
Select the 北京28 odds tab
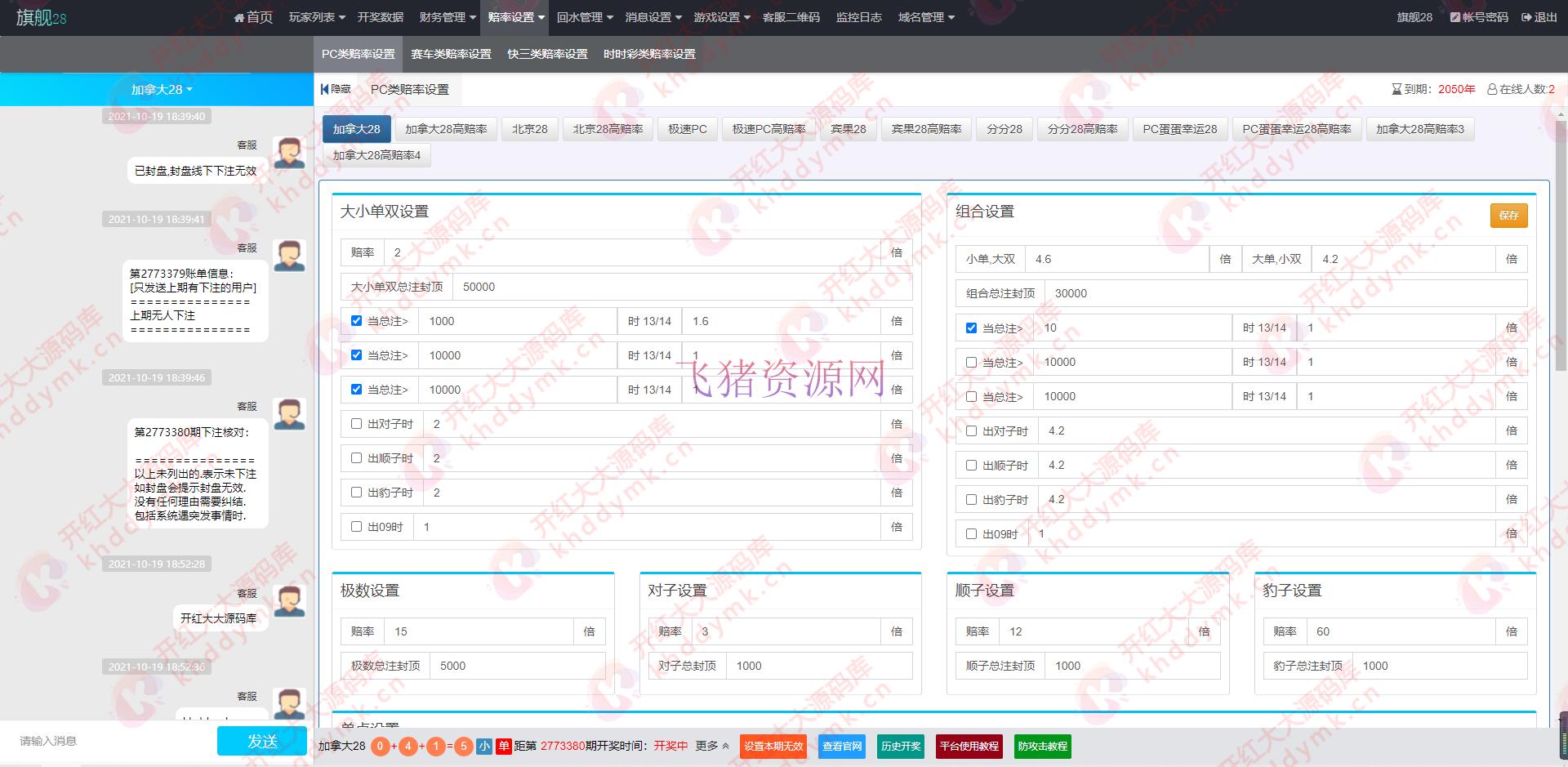529,128
